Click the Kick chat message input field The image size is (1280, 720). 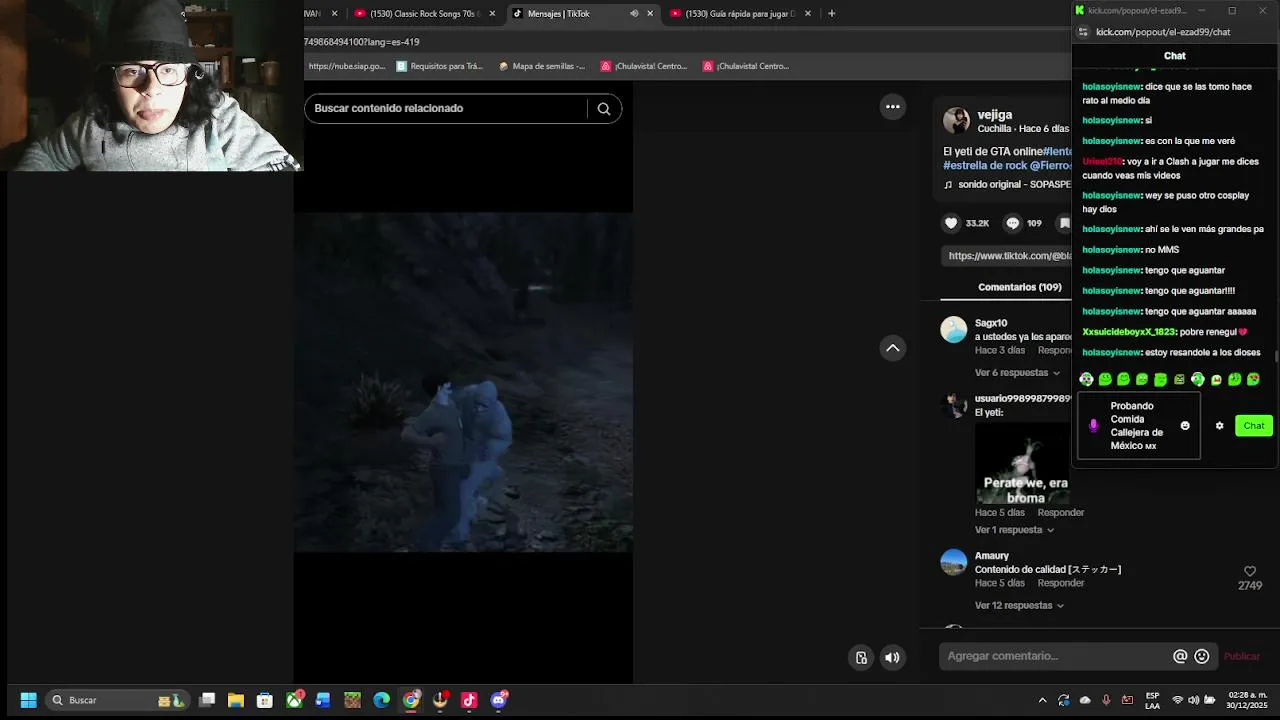1138,426
